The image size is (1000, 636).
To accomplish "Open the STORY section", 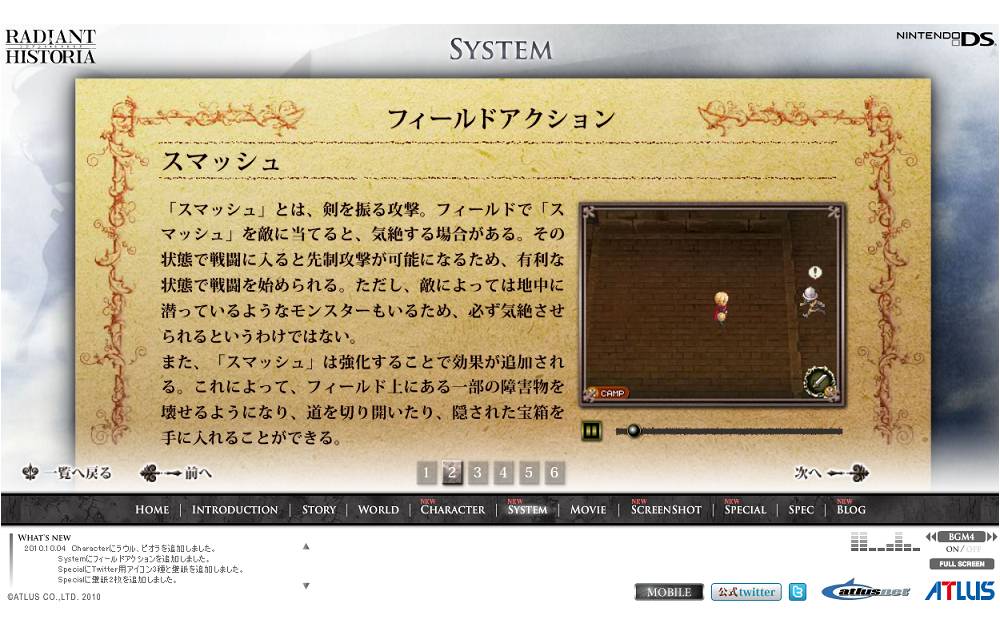I will coord(319,510).
